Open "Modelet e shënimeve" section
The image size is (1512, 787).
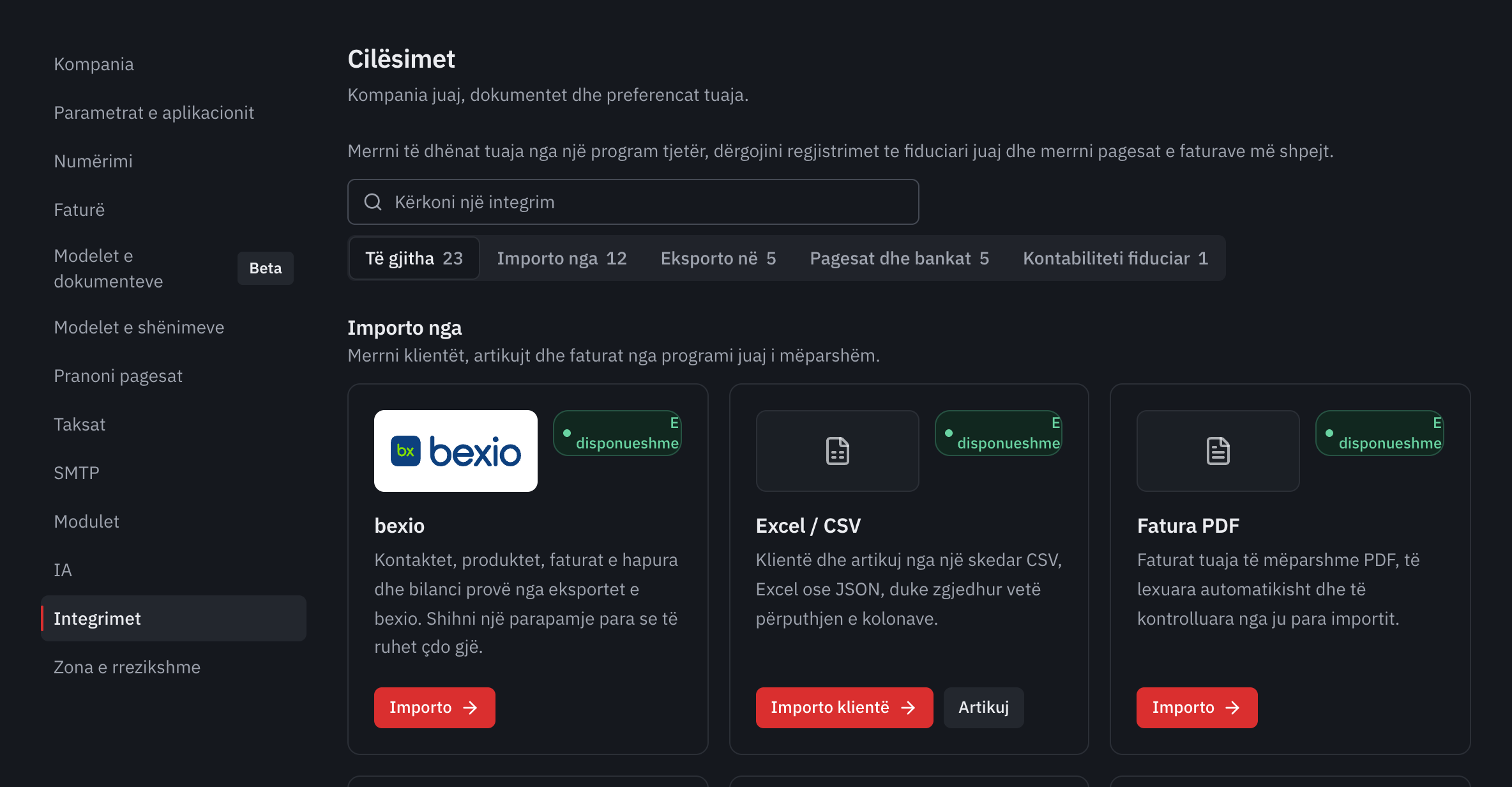pyautogui.click(x=174, y=327)
